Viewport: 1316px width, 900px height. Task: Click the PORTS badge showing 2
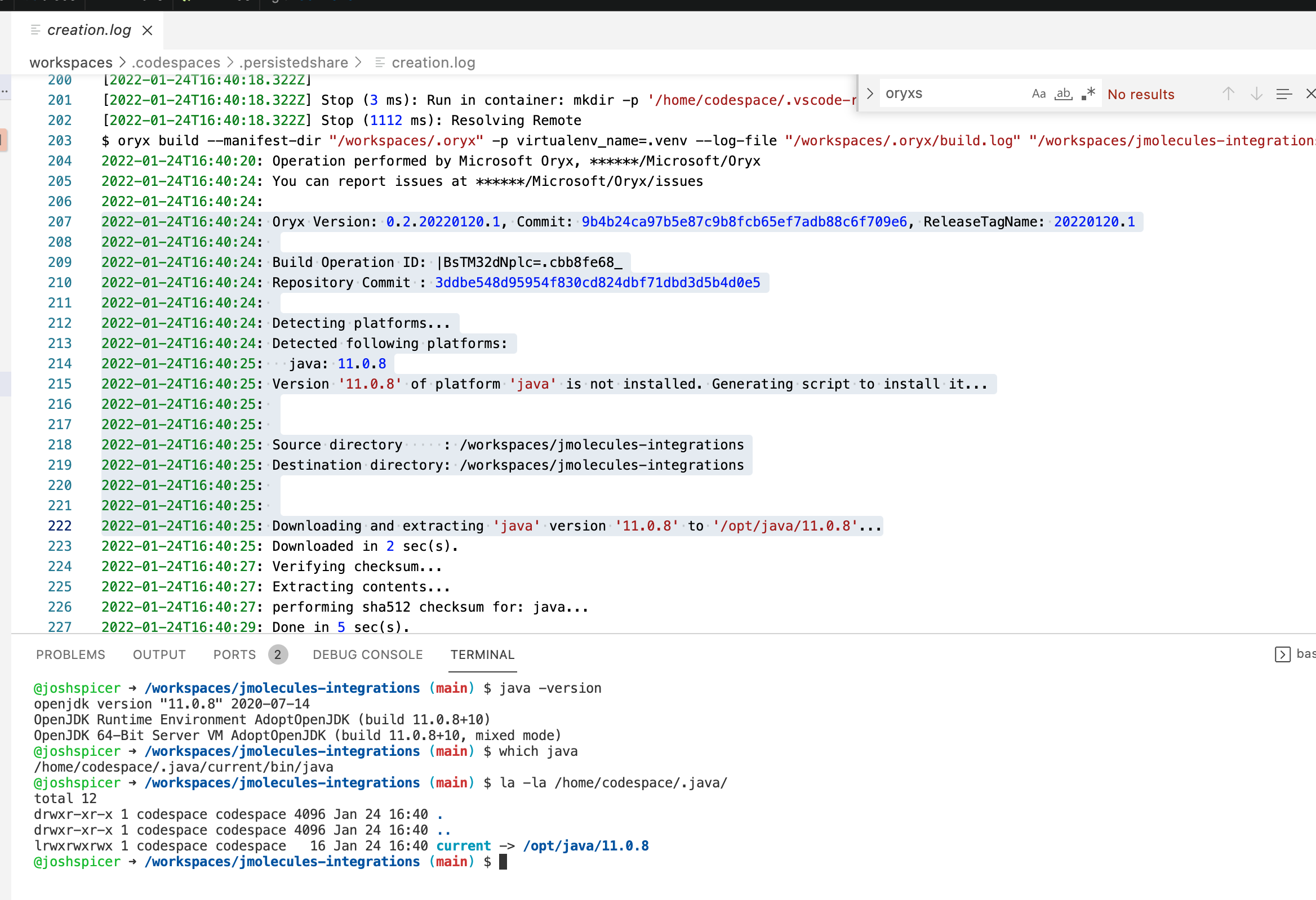click(278, 654)
